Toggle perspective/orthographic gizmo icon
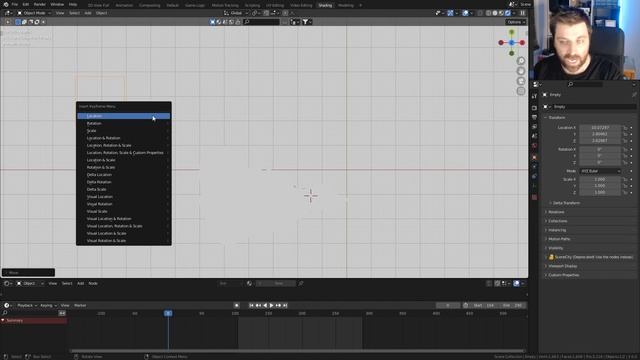Screen dimensions: 640x360 [x=521, y=91]
